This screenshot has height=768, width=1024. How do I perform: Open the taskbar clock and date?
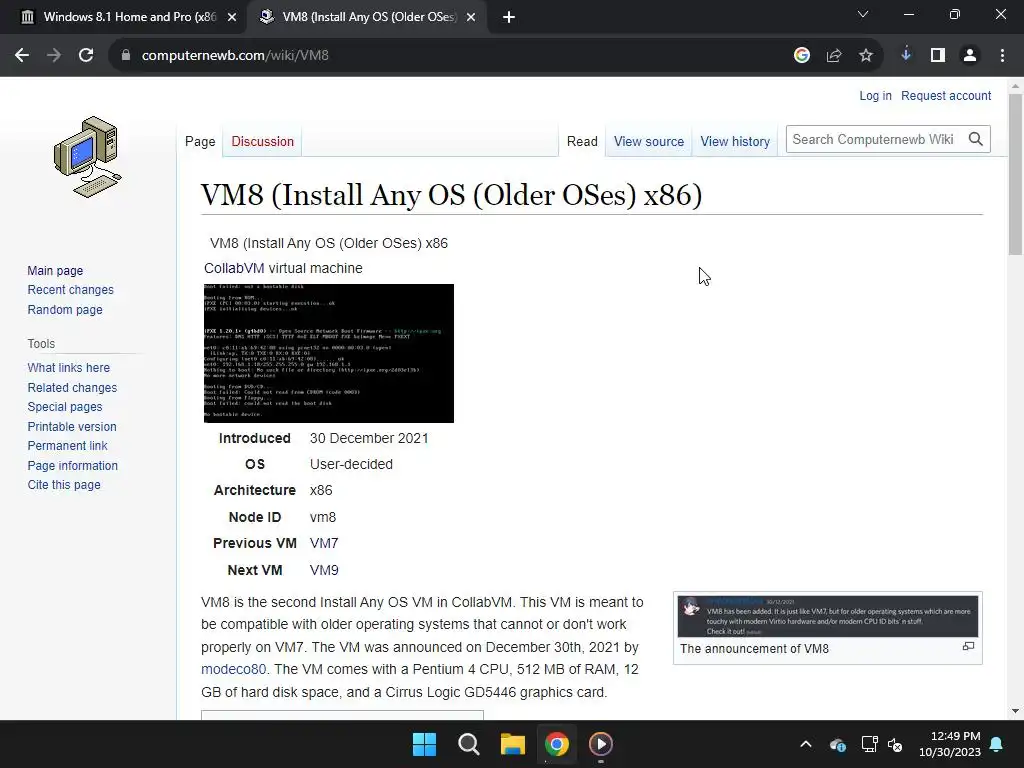click(x=950, y=744)
